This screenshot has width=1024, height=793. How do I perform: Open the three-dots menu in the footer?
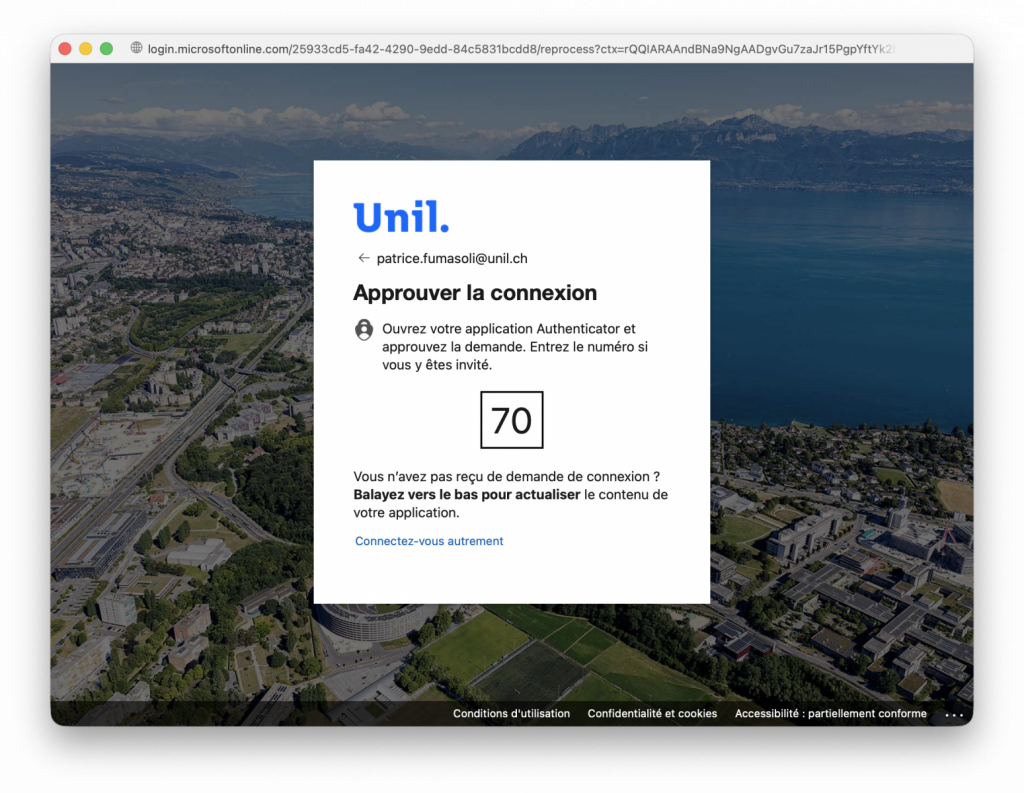[954, 715]
